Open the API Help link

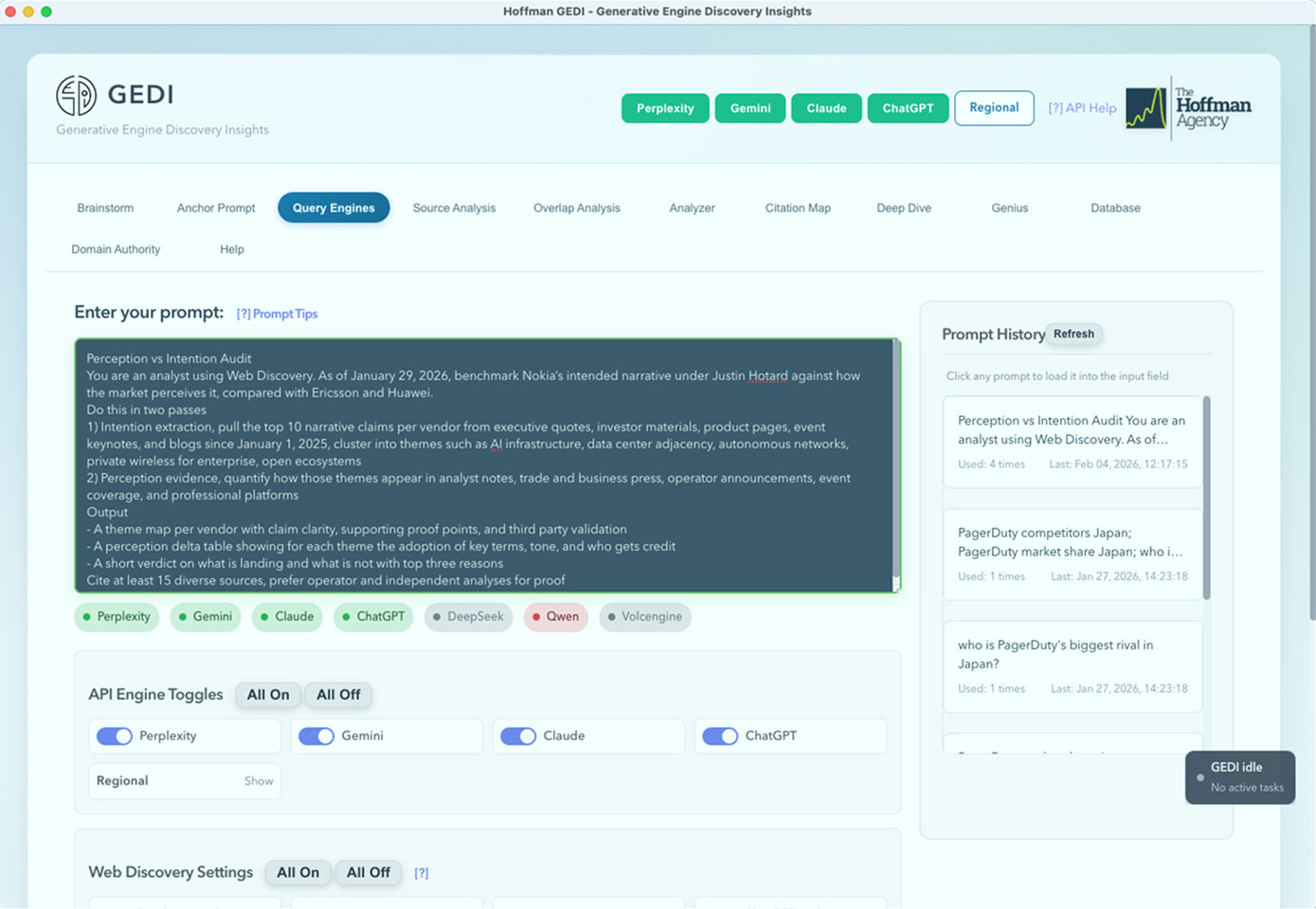1082,108
